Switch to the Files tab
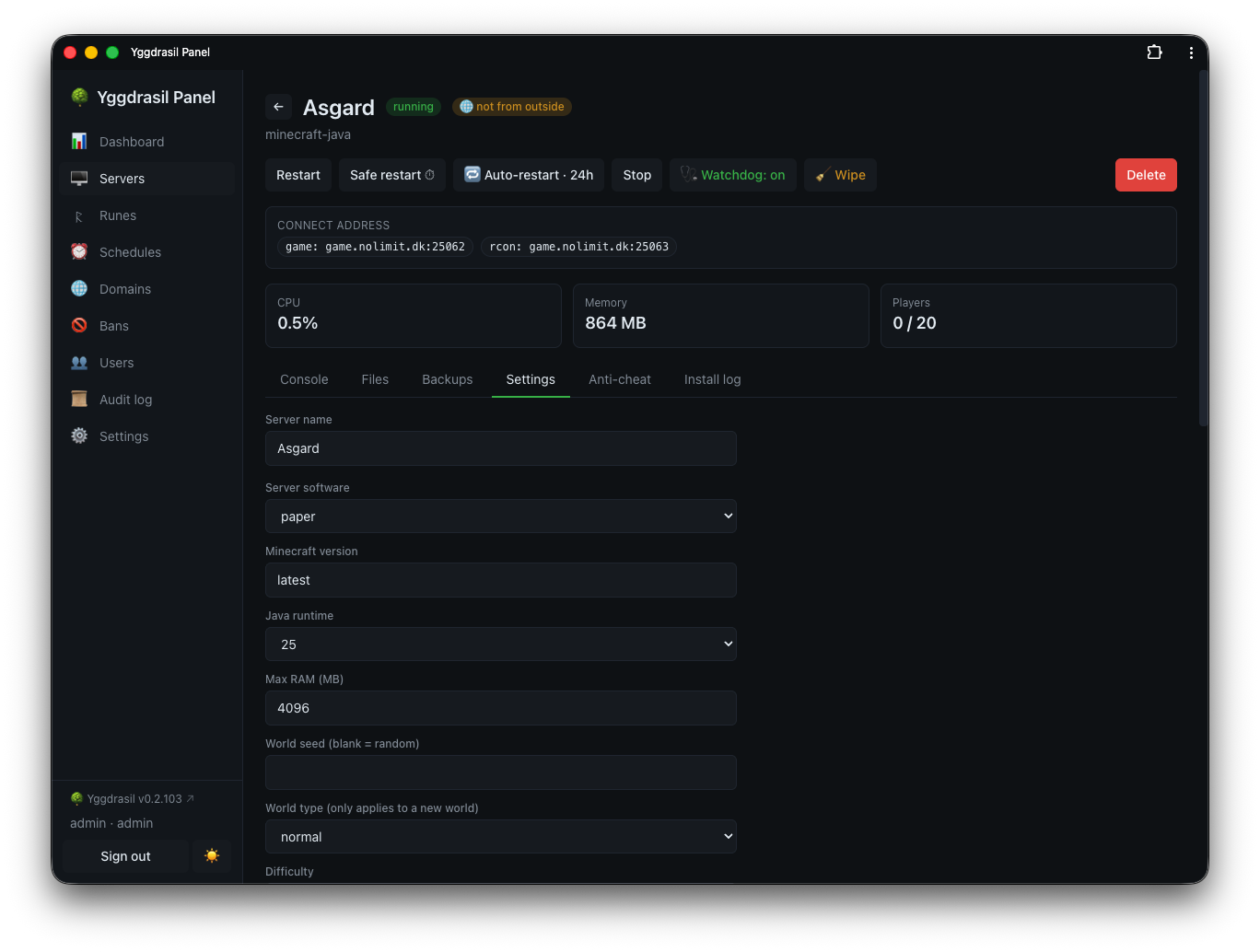1260x952 pixels. [375, 379]
